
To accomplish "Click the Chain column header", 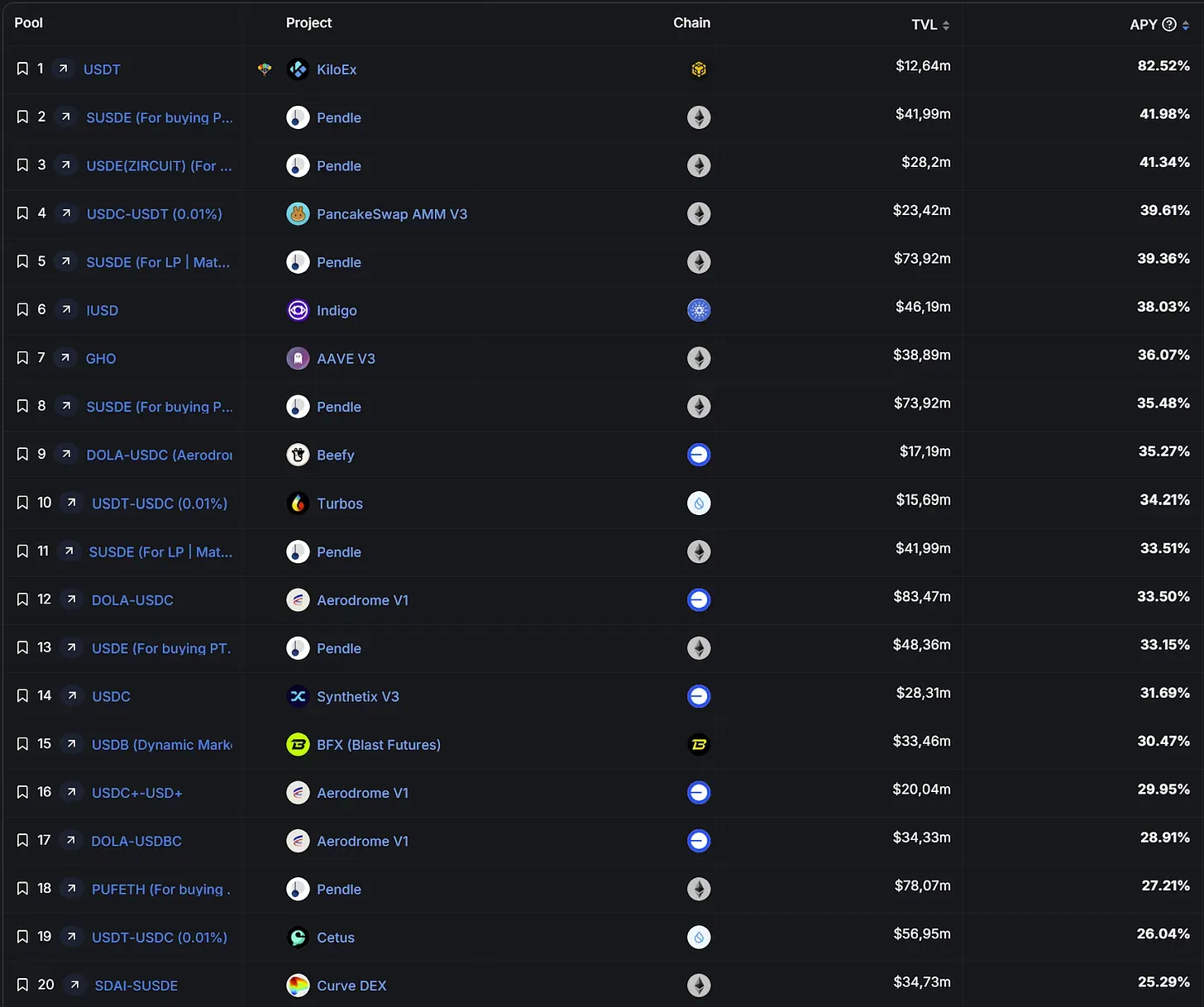I will point(691,23).
